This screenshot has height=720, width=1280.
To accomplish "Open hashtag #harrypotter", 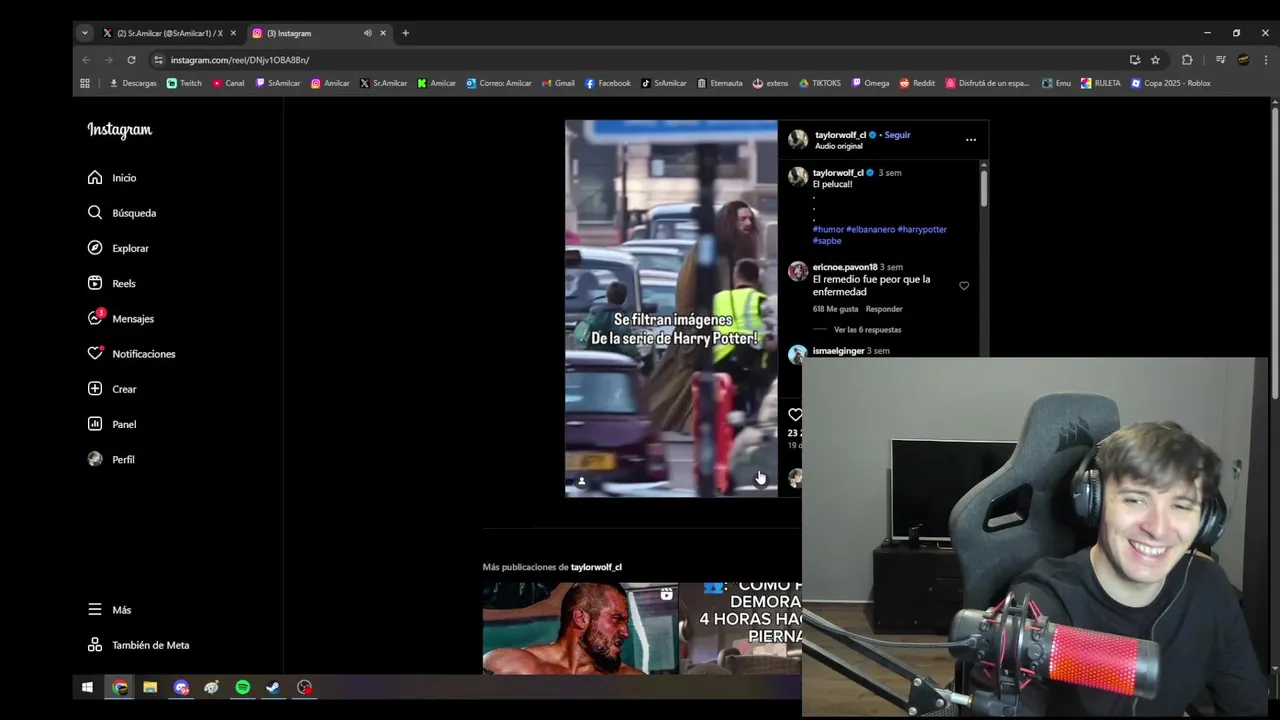I will click(922, 229).
